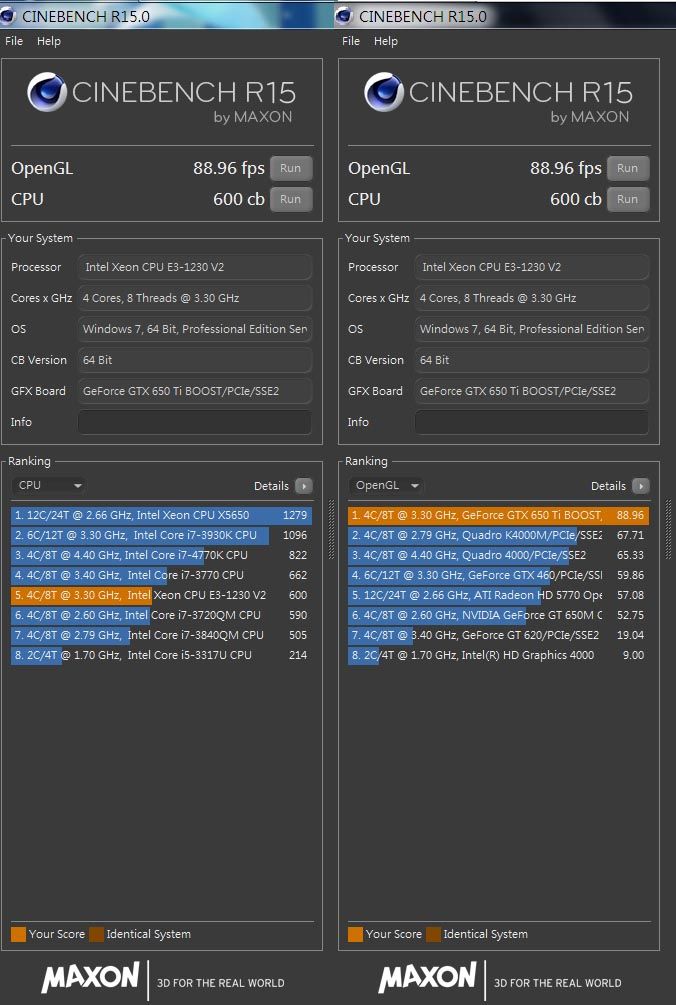Select Core i7-3840QM ranking row scoring 505
This screenshot has width=676, height=1005.
coord(161,635)
